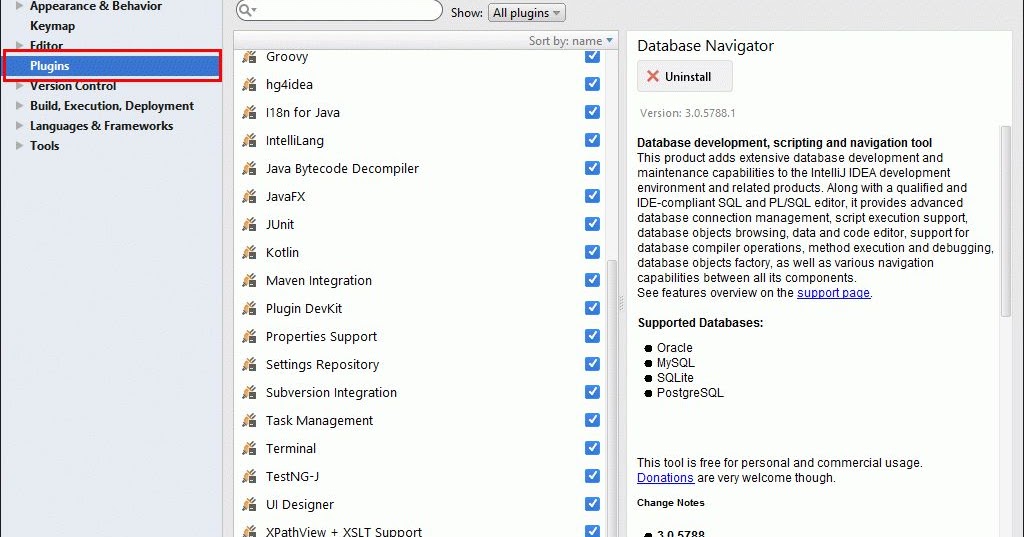Uncheck the Terminal plugin checkbox
Screen dimensions: 1024x537
[x=592, y=448]
